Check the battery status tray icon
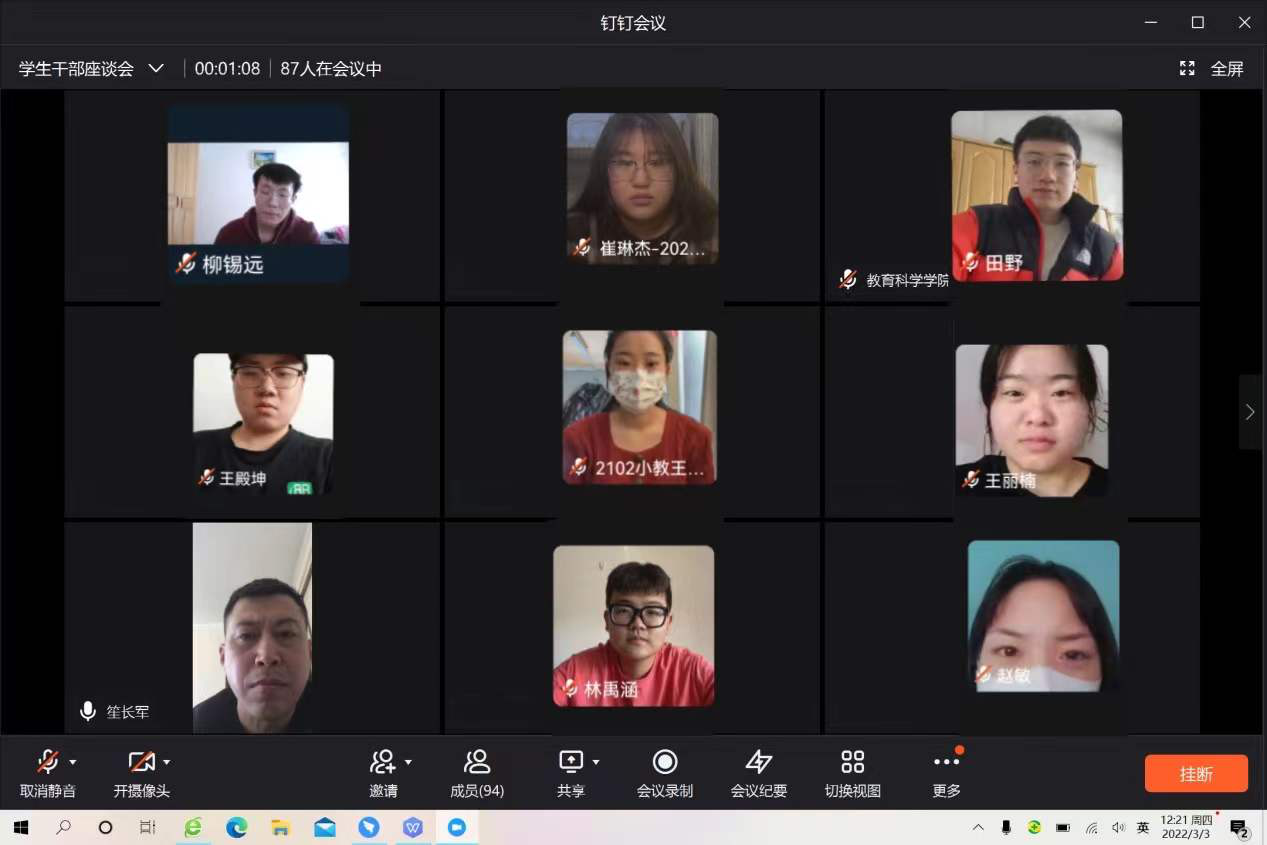 [x=1062, y=827]
